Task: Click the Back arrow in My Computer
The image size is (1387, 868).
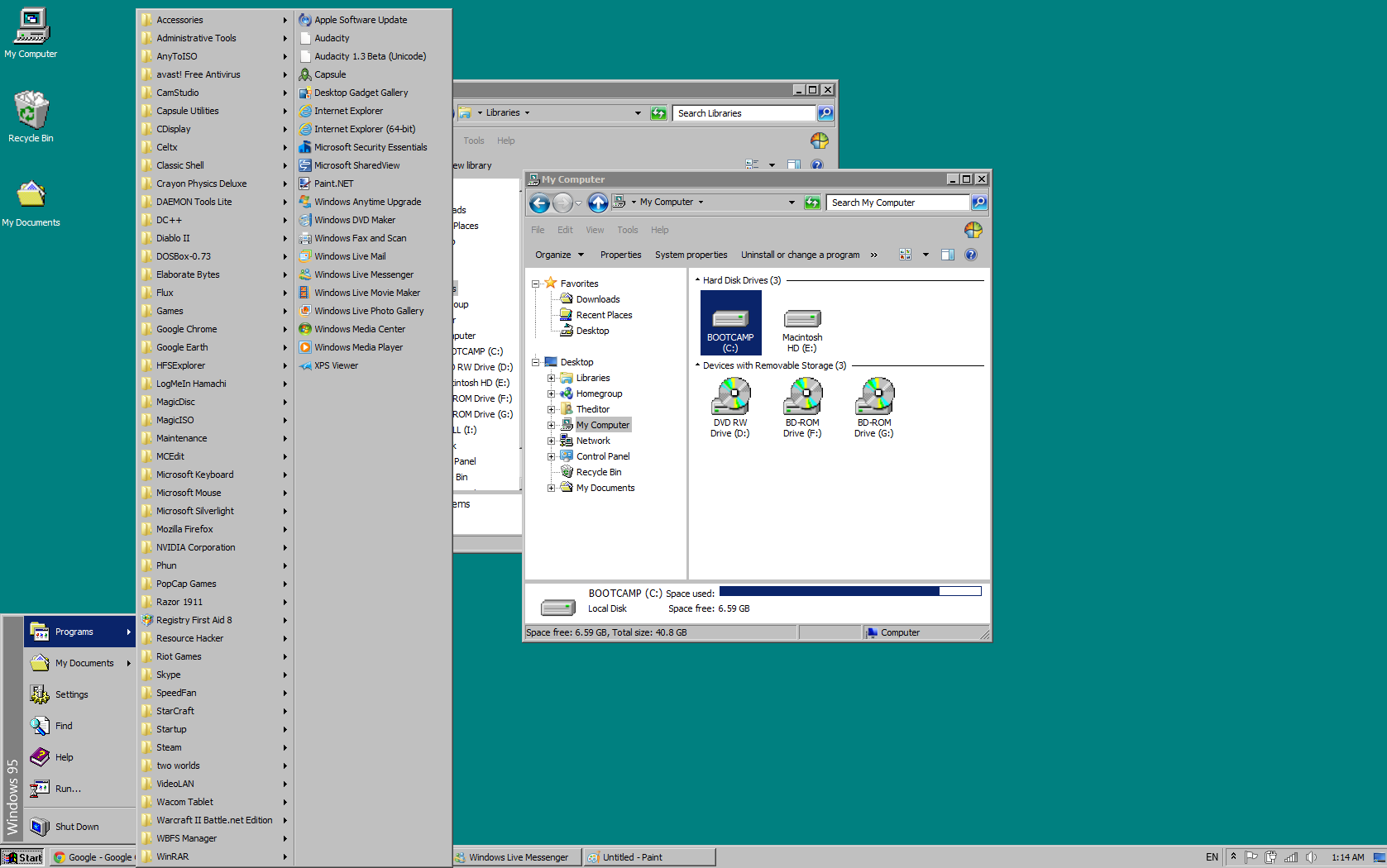Action: pos(539,203)
